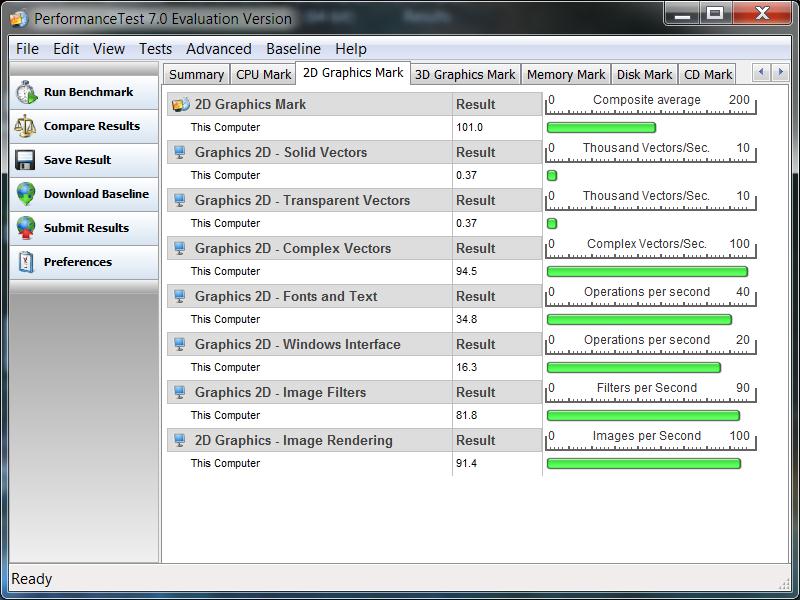Start a test with Run Benchmark
The width and height of the screenshot is (800, 600).
click(x=84, y=92)
